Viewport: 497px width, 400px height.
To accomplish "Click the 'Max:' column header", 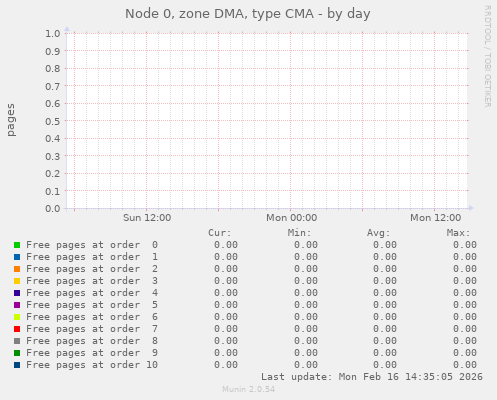I will coord(458,233).
